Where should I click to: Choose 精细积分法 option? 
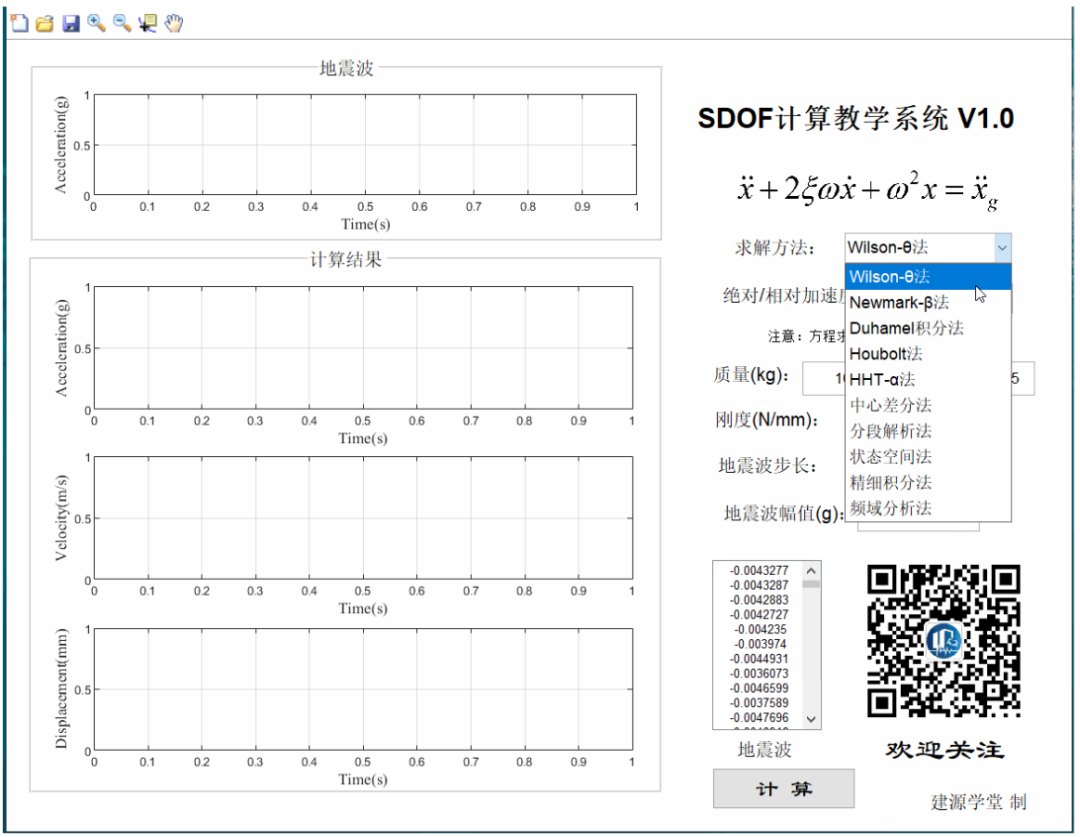click(928, 482)
